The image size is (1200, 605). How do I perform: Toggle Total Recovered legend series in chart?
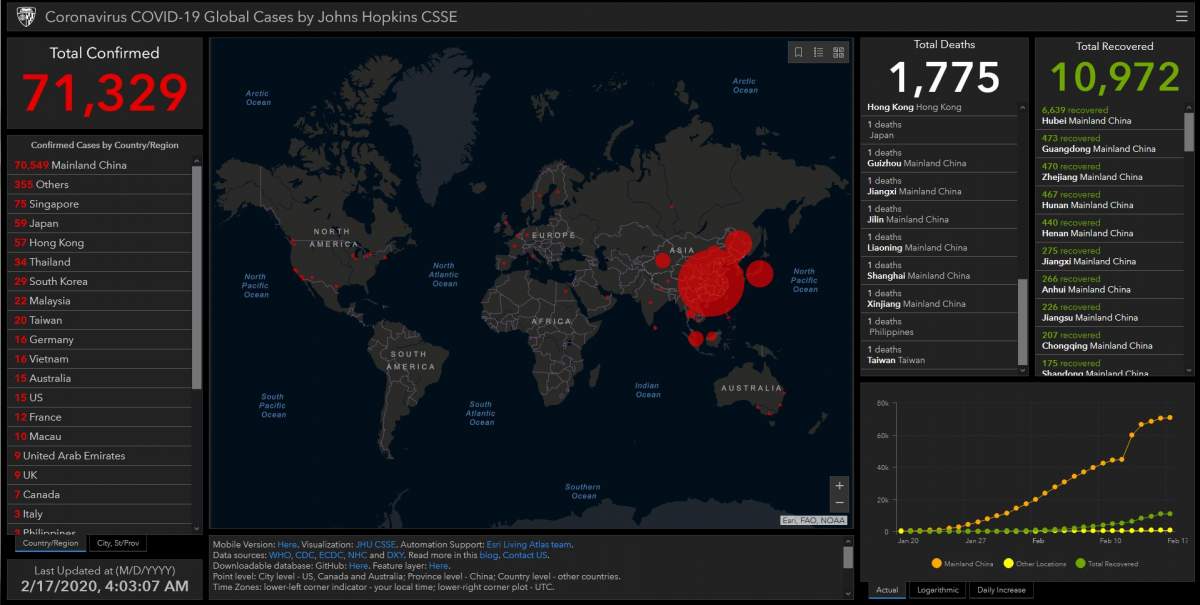(1108, 564)
